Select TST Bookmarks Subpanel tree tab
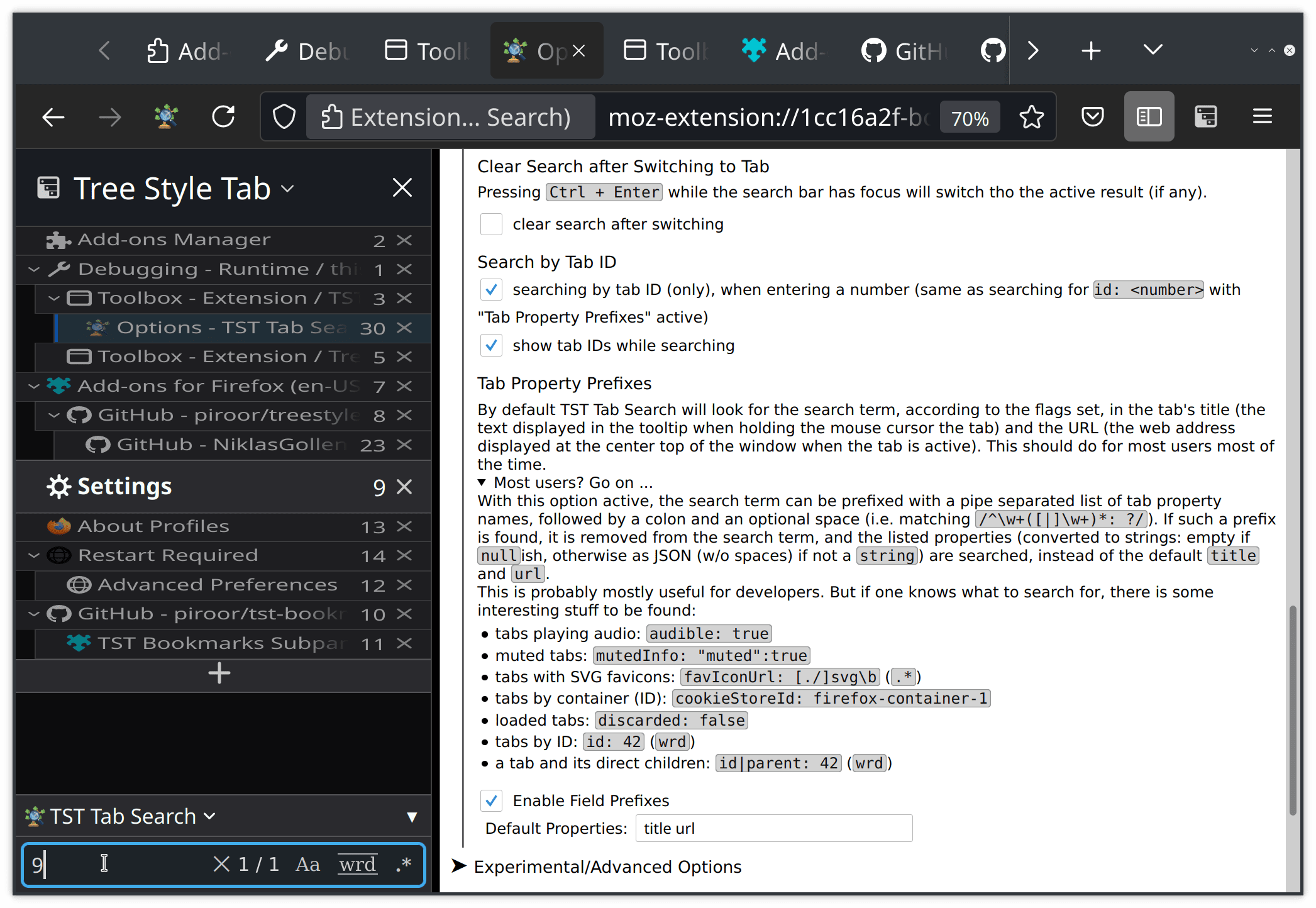This screenshot has width=1316, height=908. coord(233,644)
